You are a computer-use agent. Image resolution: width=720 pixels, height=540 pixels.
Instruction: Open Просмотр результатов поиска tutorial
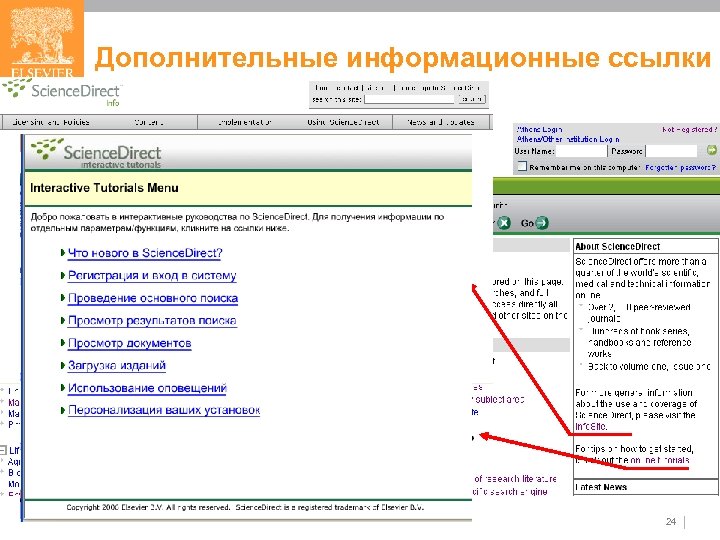[x=152, y=321]
